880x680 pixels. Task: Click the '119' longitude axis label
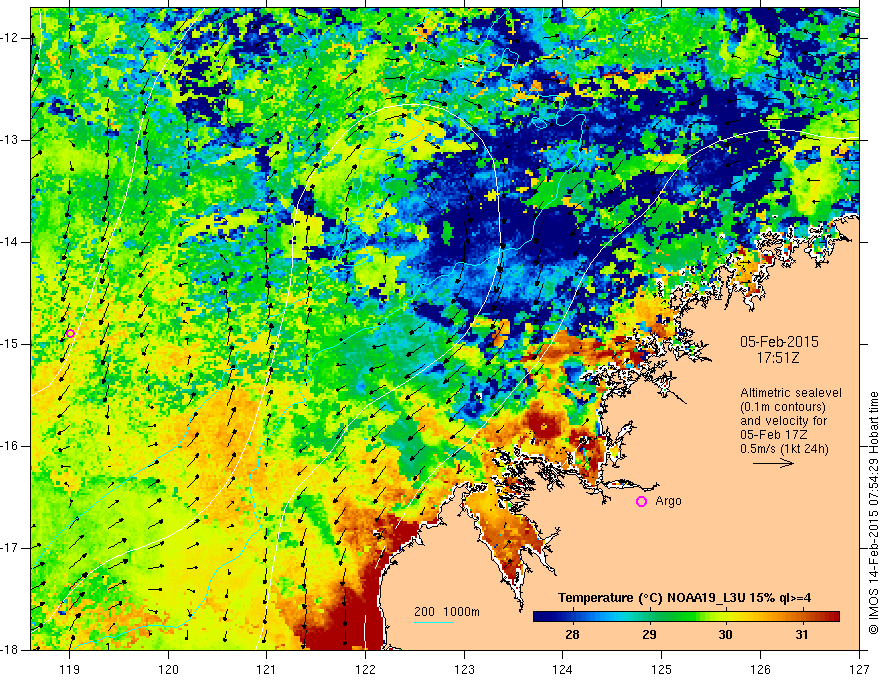[x=70, y=669]
